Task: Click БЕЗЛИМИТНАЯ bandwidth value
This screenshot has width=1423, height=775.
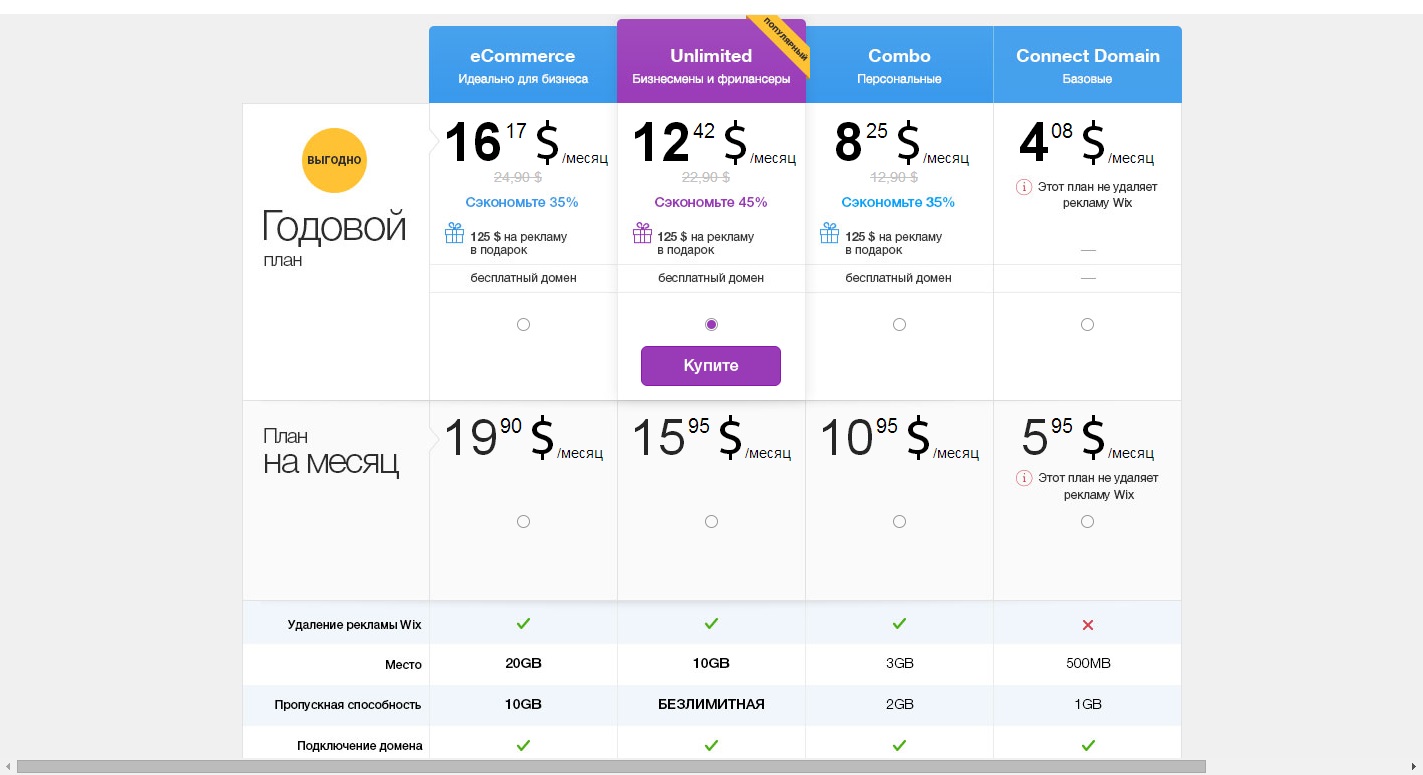Action: tap(711, 704)
